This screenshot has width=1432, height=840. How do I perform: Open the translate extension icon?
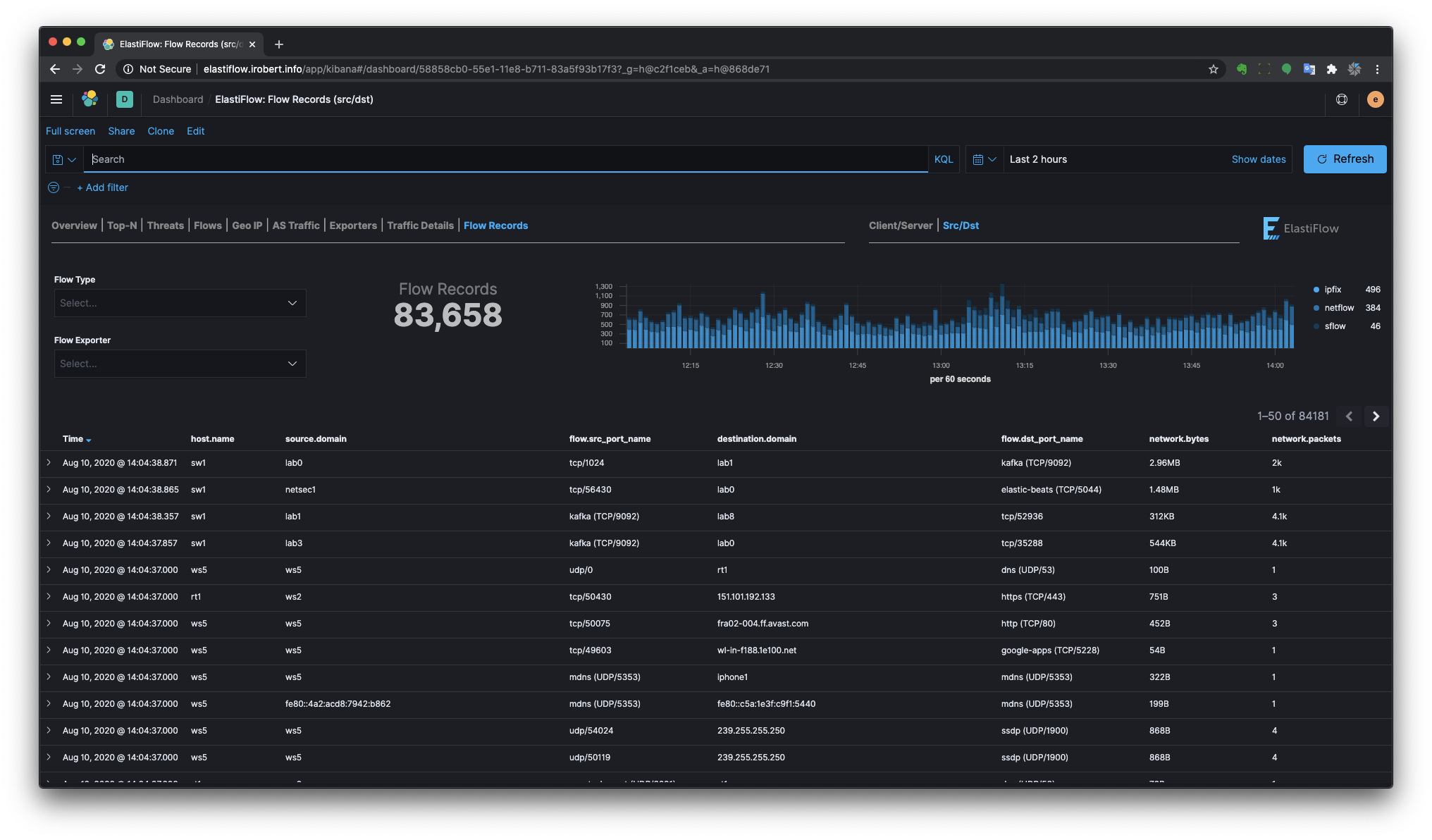tap(1309, 69)
